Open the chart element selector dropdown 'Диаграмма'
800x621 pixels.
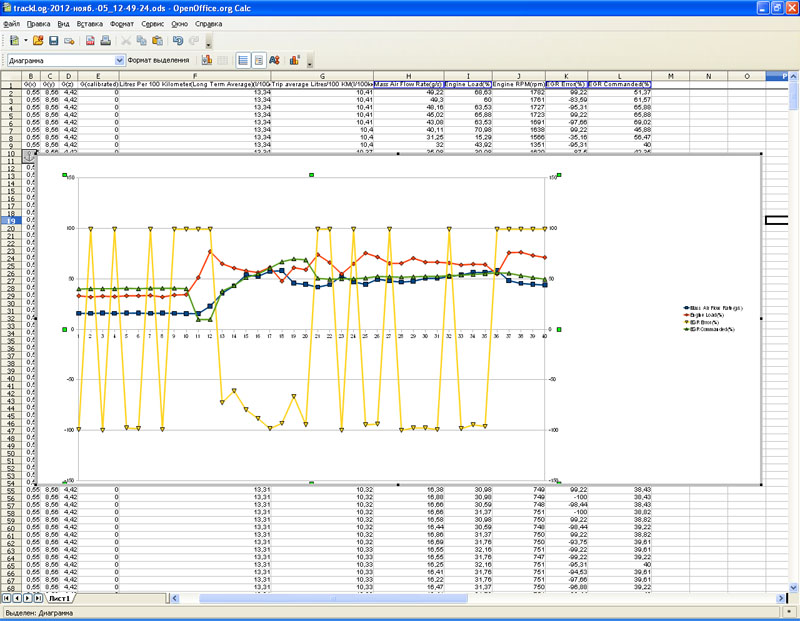pyautogui.click(x=121, y=60)
